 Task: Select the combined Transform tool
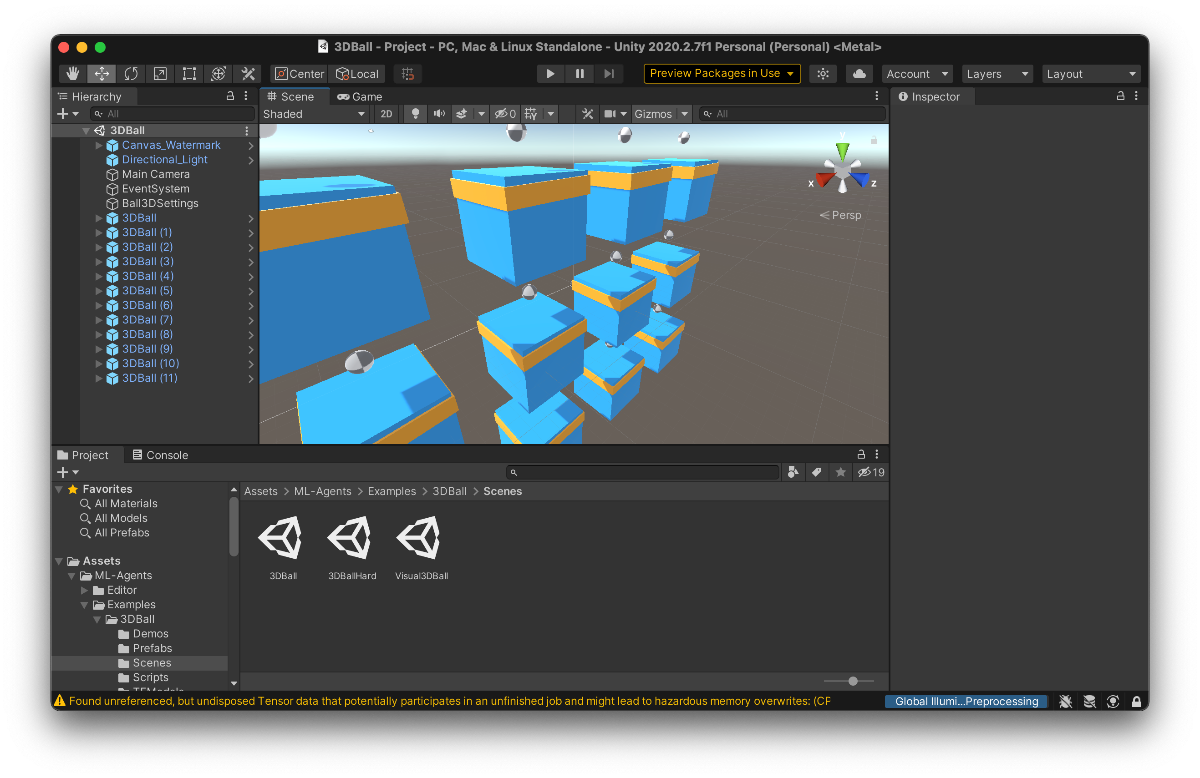tap(218, 74)
